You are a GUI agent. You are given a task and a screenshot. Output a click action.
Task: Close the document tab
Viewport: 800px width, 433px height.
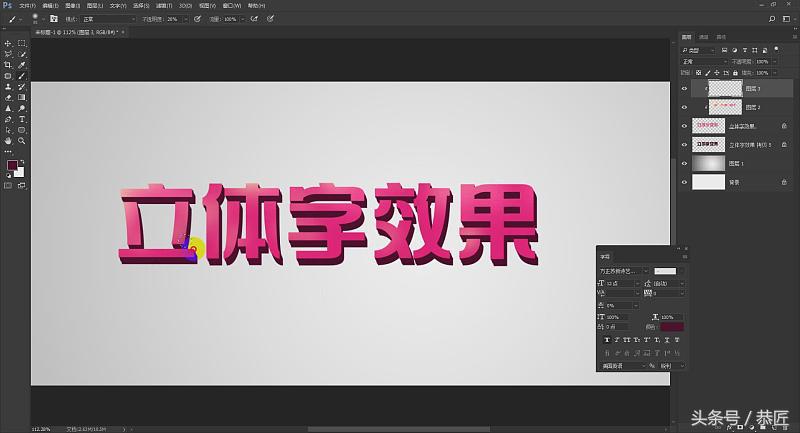point(123,32)
